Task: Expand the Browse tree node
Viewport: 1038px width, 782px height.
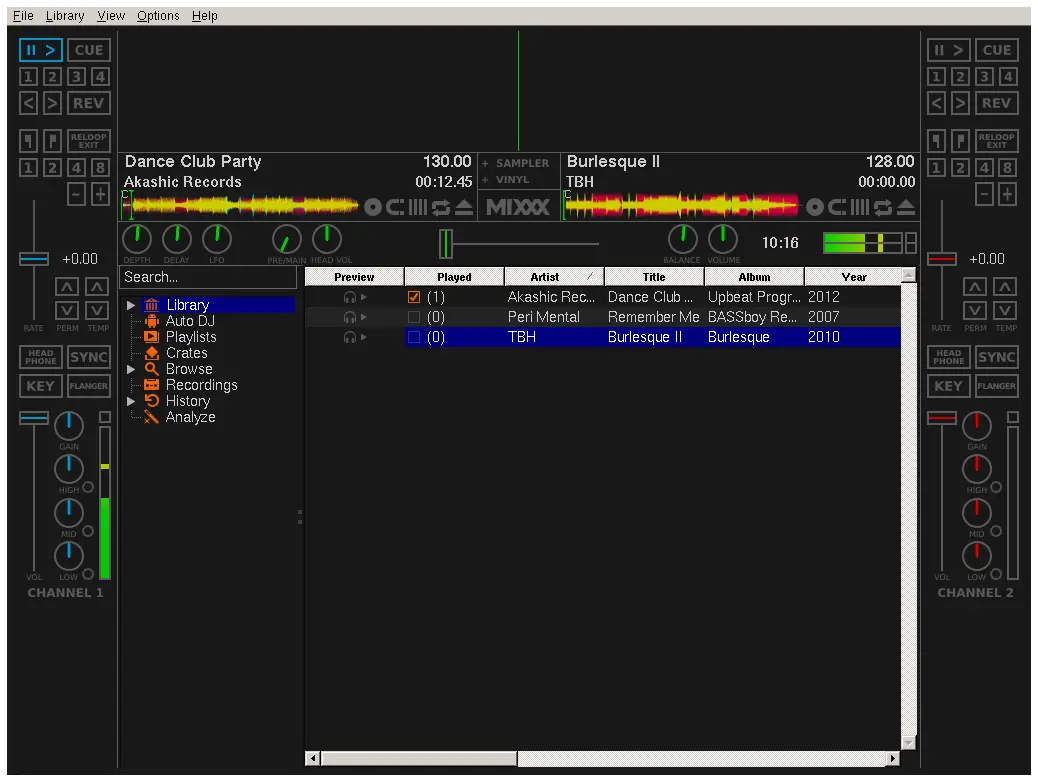Action: (x=131, y=369)
